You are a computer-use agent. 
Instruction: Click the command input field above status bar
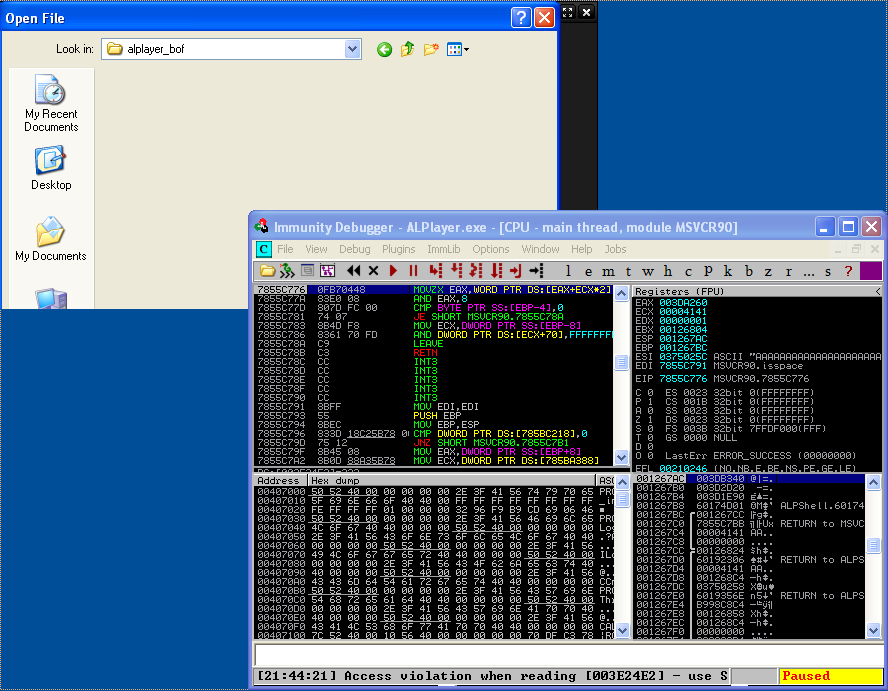click(x=568, y=655)
